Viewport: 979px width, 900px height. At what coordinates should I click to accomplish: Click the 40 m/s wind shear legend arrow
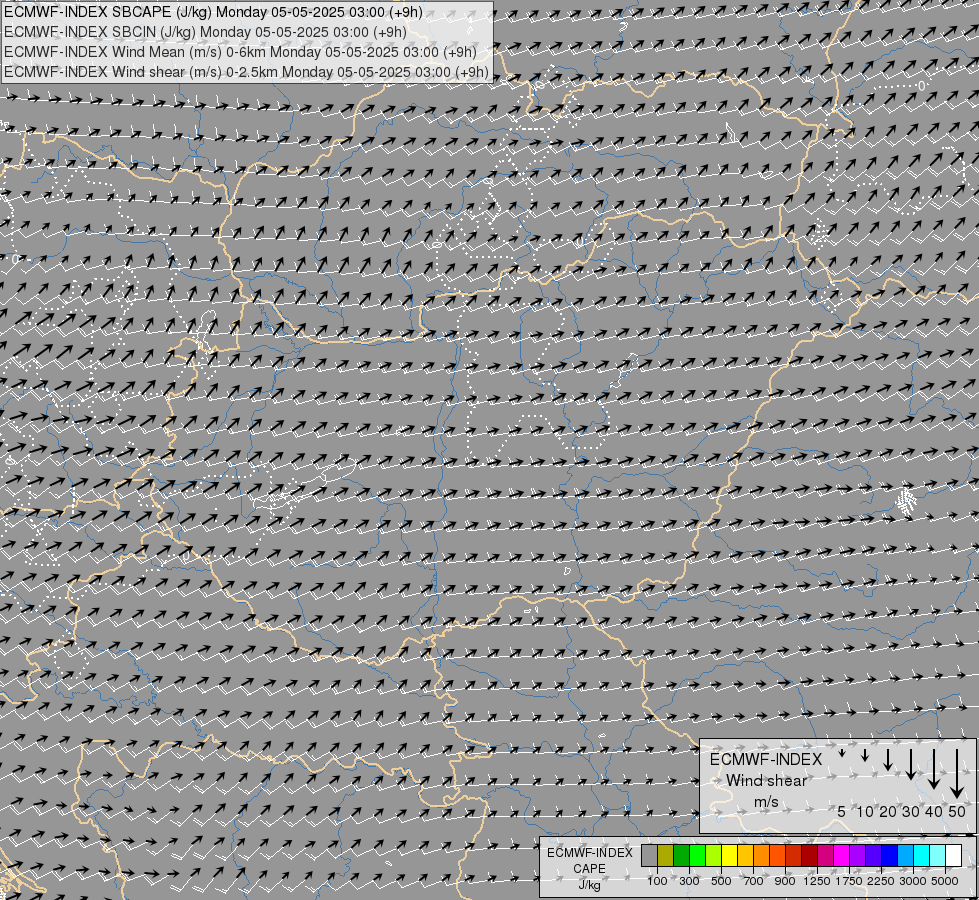click(933, 769)
